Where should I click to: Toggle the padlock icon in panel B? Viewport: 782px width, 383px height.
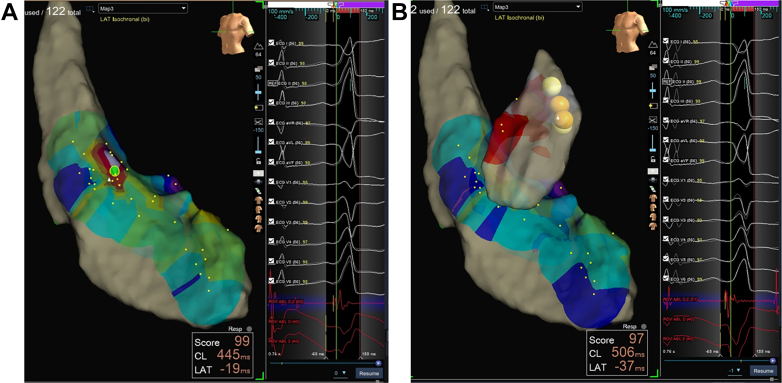coord(653,159)
